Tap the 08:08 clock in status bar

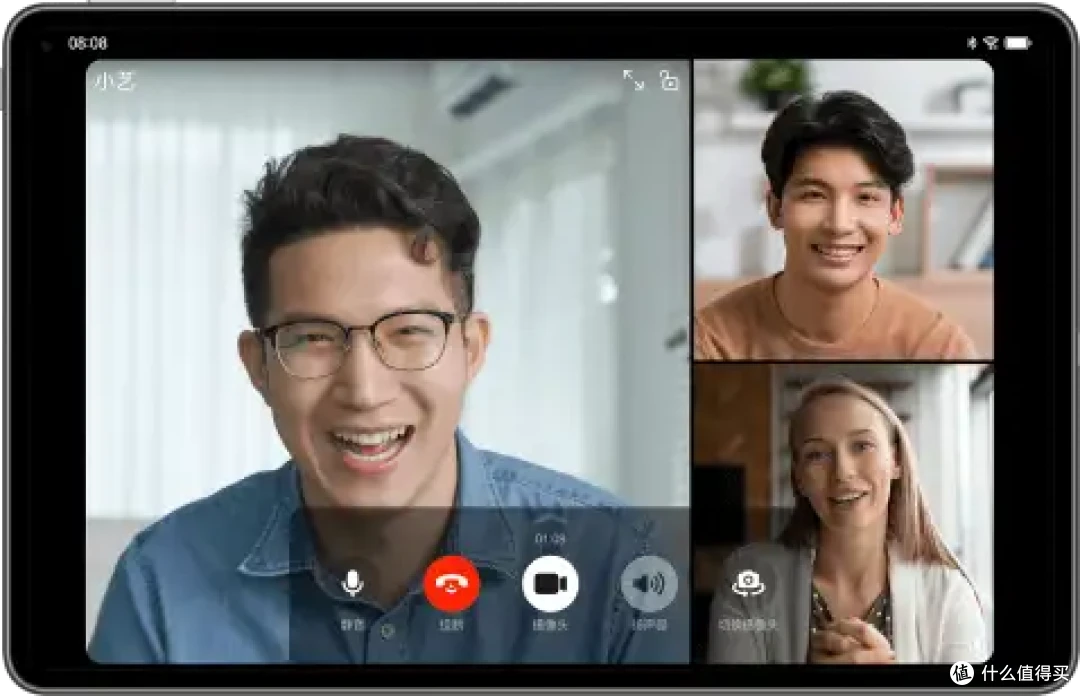87,43
